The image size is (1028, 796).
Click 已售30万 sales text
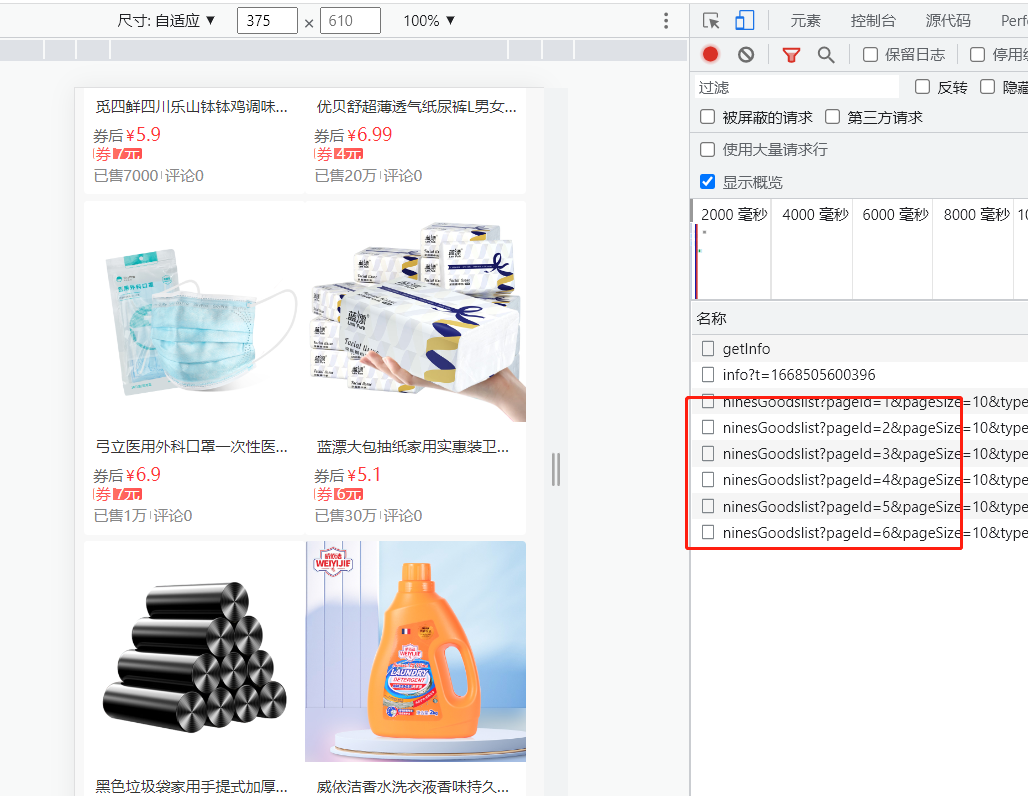(346, 516)
